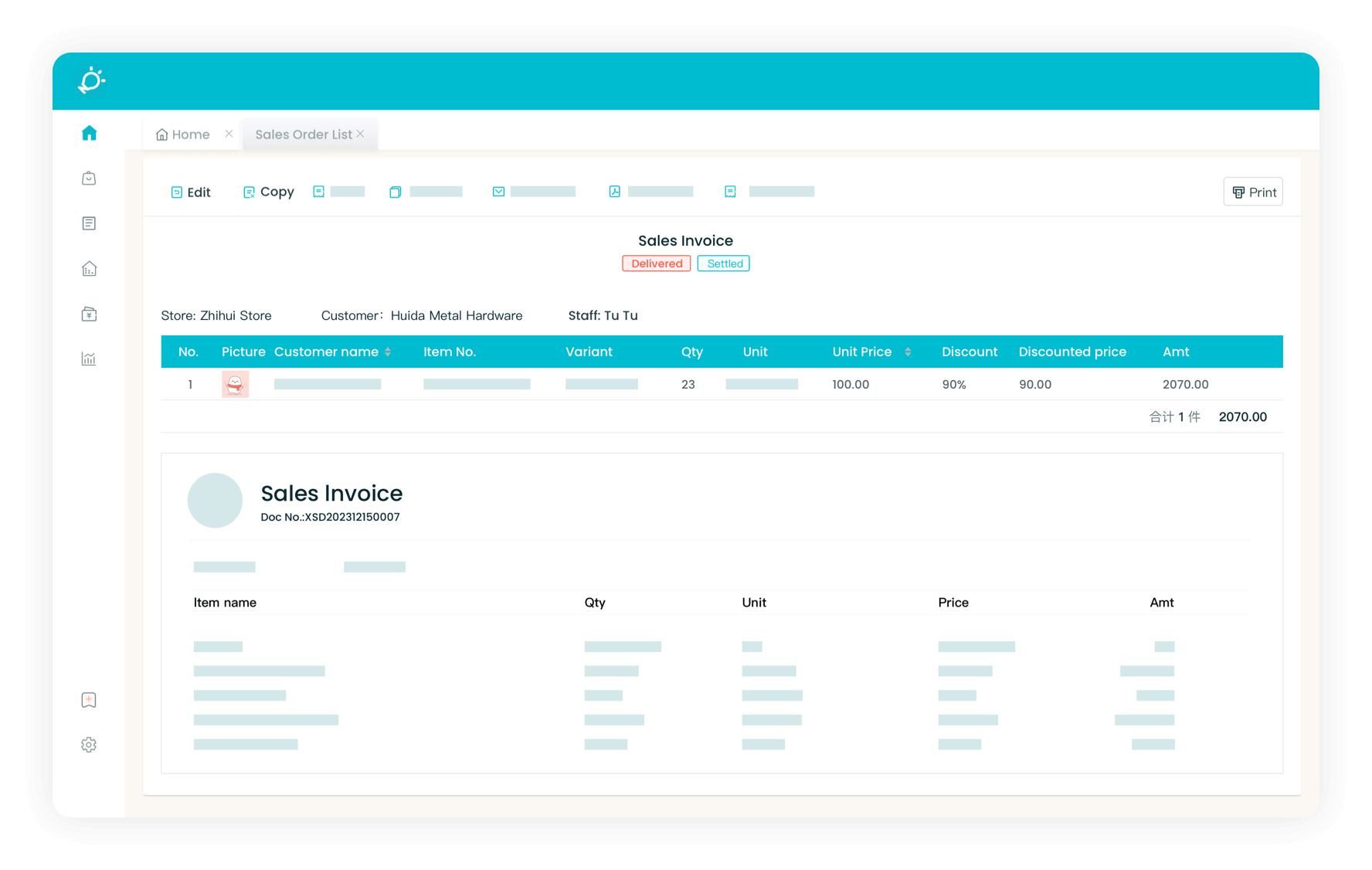
Task: Close the Sales Order List tab
Action: 360,134
